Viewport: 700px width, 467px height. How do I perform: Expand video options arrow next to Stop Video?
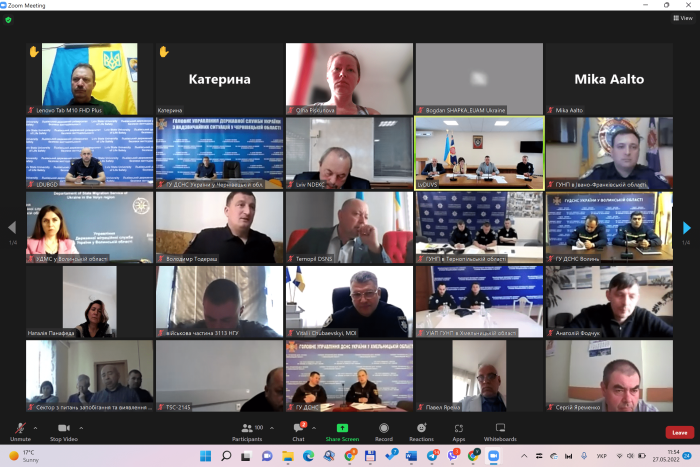coord(80,427)
